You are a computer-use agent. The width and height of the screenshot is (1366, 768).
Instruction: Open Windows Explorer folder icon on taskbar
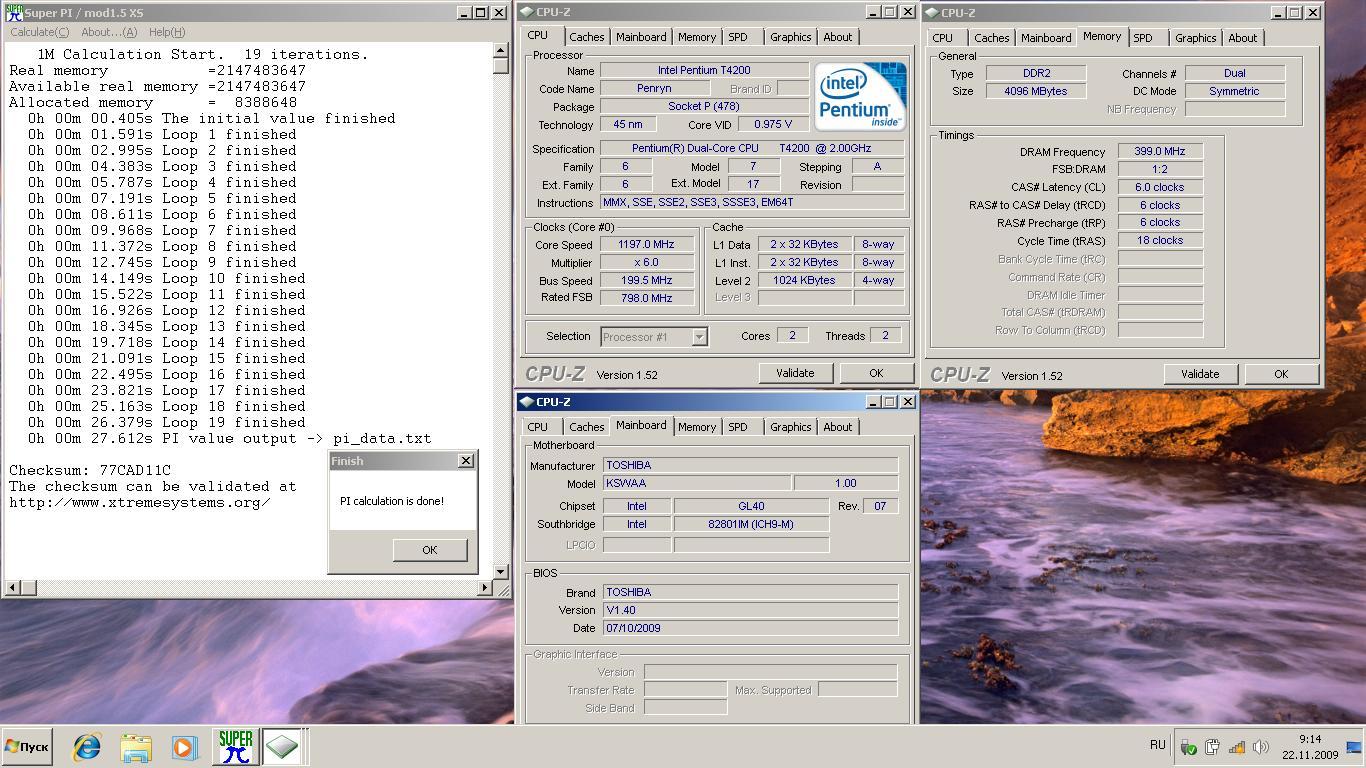pyautogui.click(x=136, y=747)
